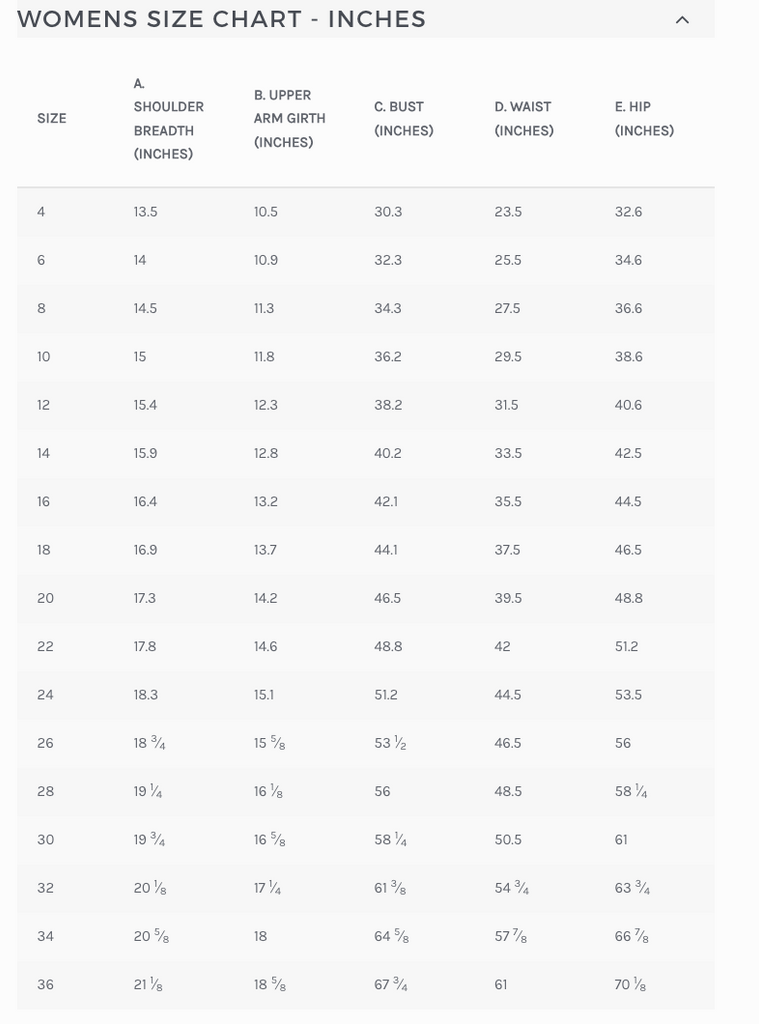Click the A. Shoulder Breadth column header
This screenshot has height=1024, width=759.
coord(168,119)
